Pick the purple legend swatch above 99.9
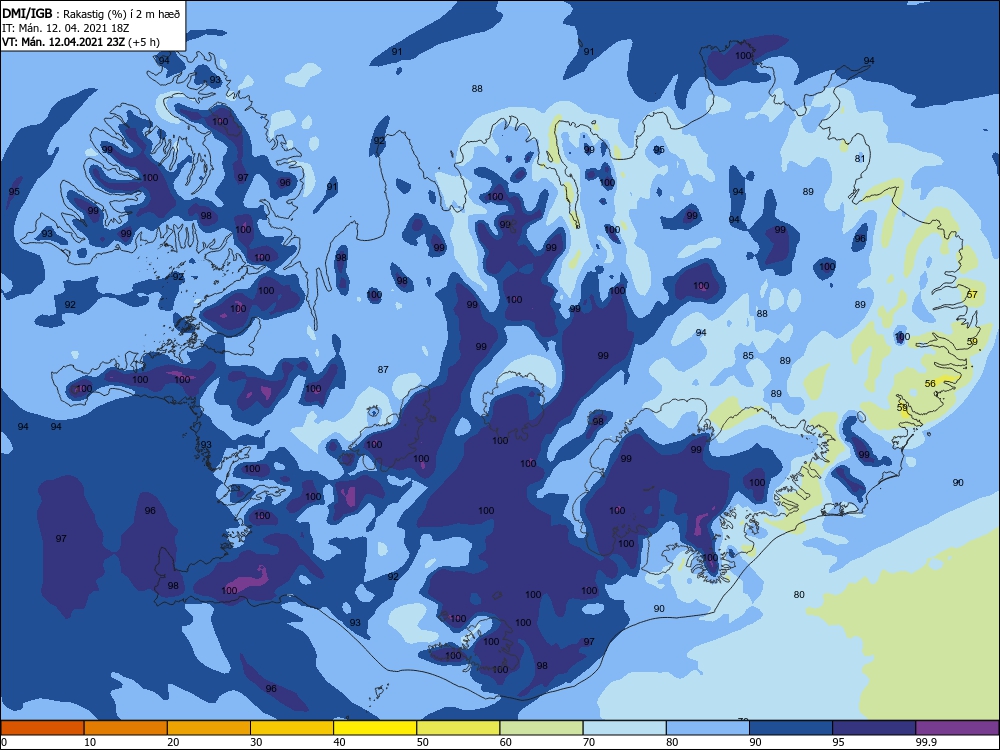 click(957, 728)
